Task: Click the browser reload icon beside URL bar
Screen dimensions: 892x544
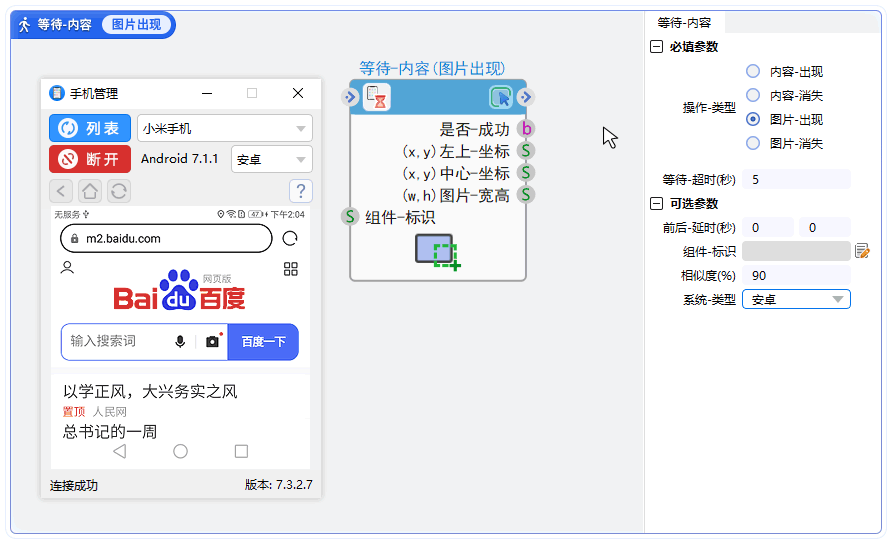Action: click(x=290, y=238)
